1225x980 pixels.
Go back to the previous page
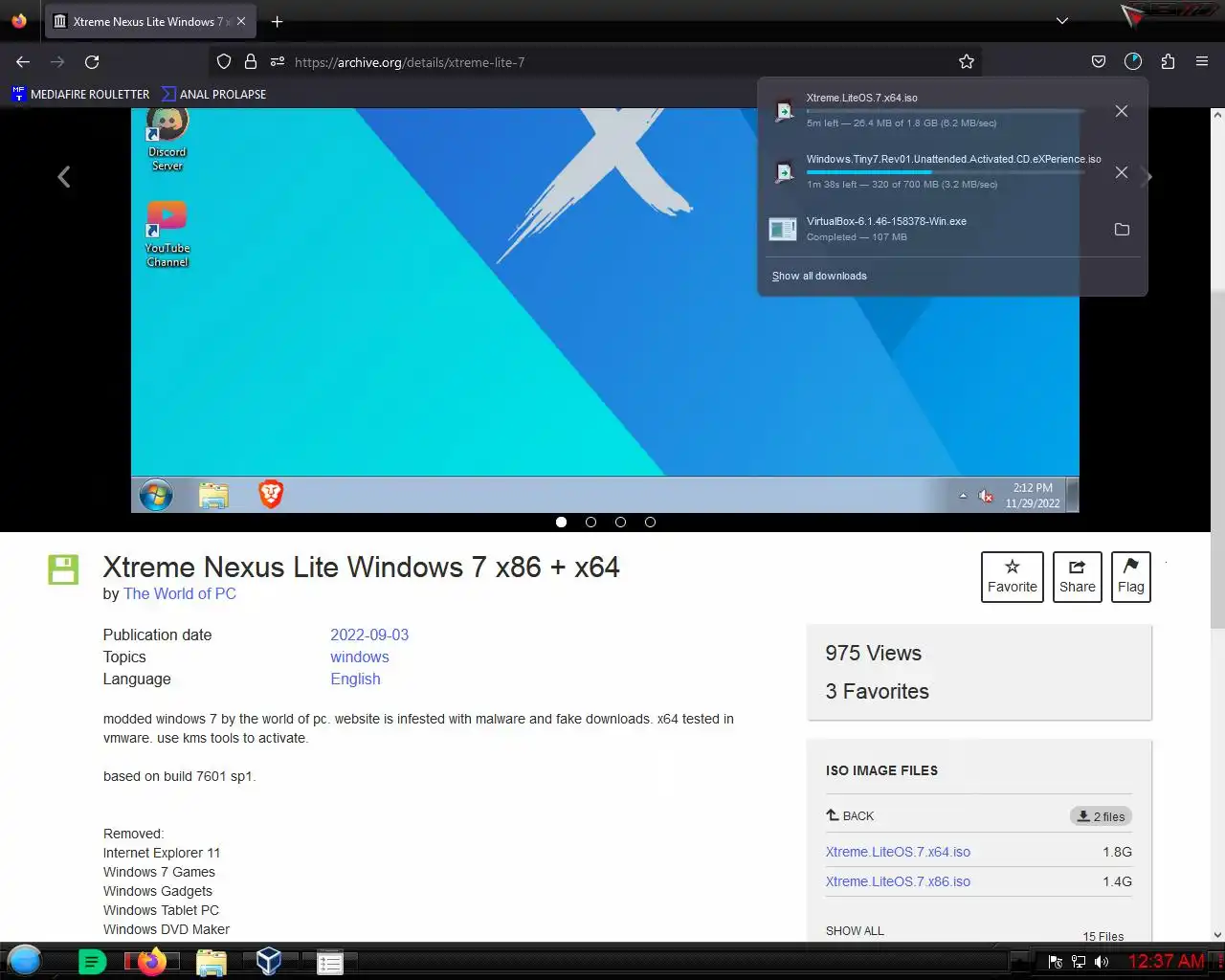click(23, 62)
